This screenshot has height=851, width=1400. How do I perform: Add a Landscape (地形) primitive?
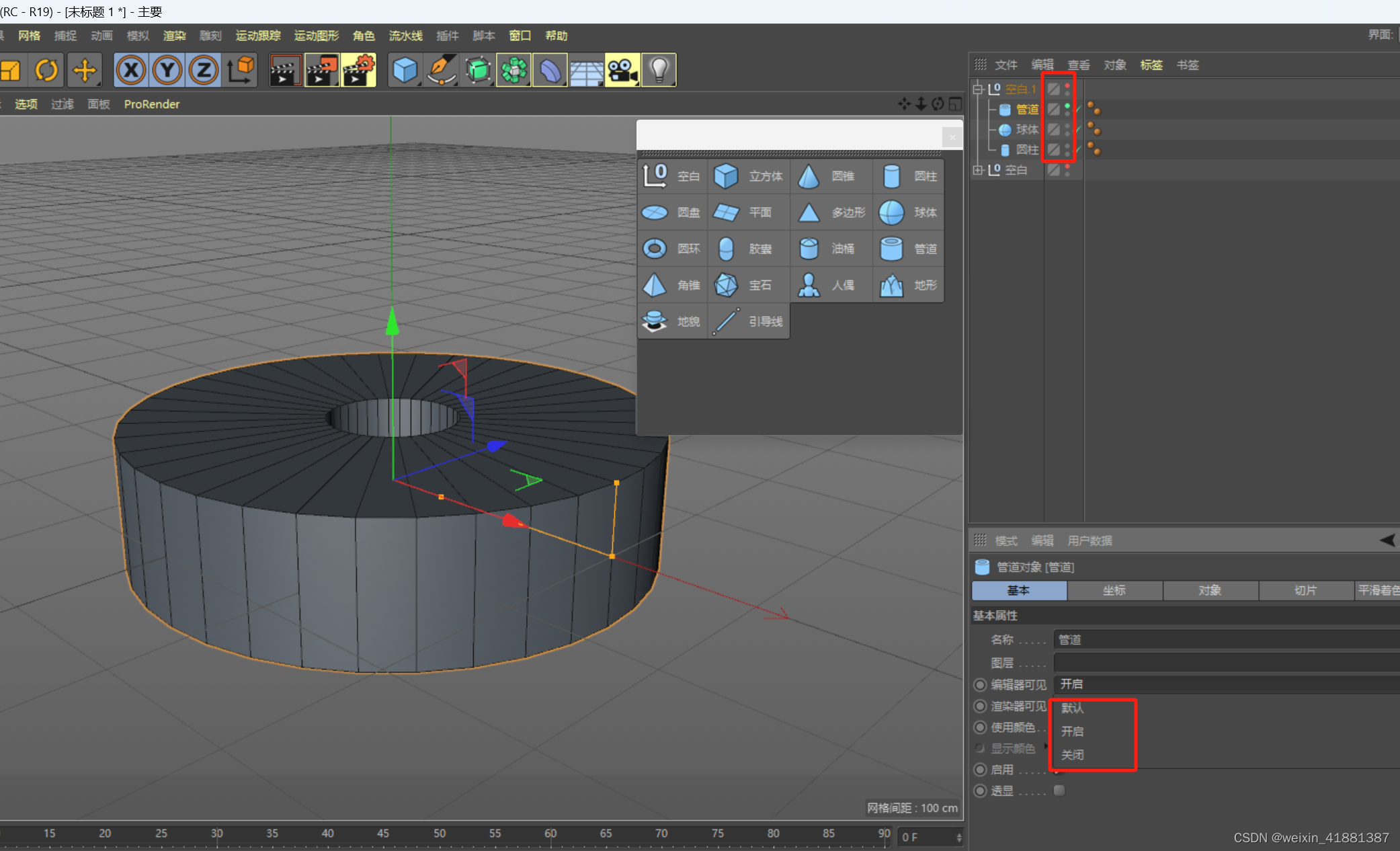click(x=909, y=285)
